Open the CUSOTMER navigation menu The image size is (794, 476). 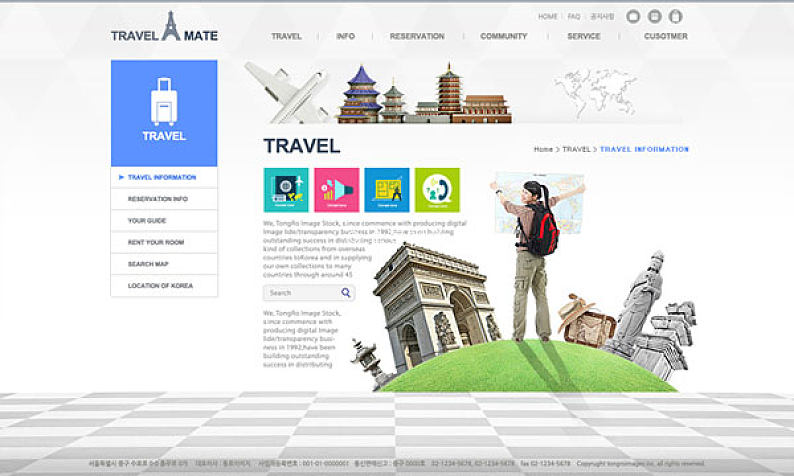[666, 36]
